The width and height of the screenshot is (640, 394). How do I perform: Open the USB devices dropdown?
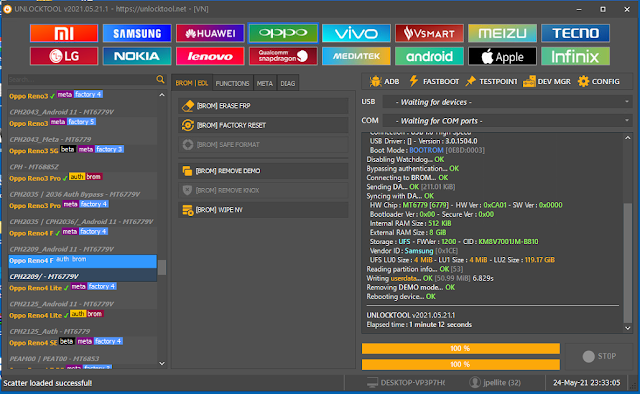(x=507, y=102)
